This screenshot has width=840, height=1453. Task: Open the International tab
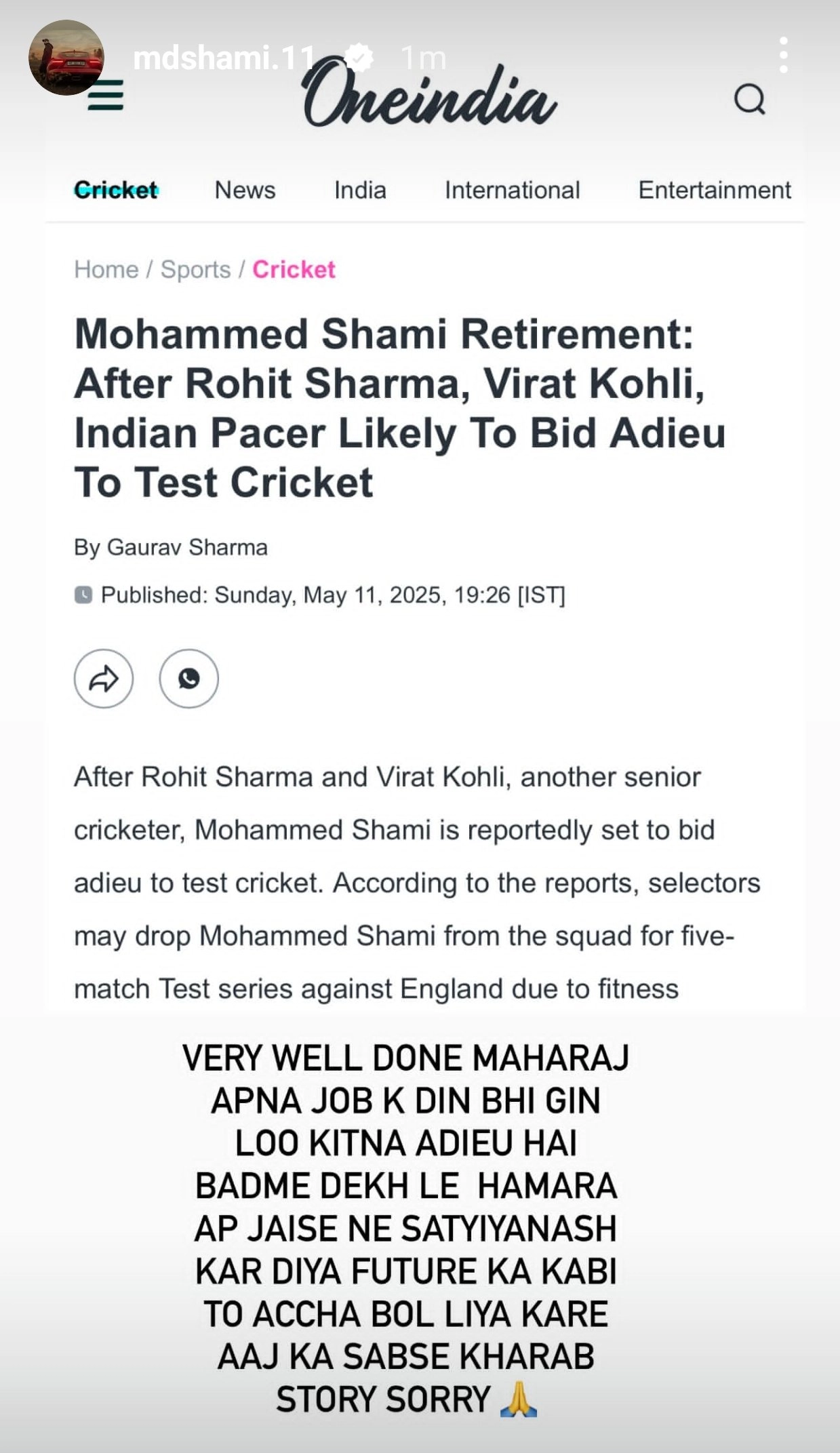(512, 190)
